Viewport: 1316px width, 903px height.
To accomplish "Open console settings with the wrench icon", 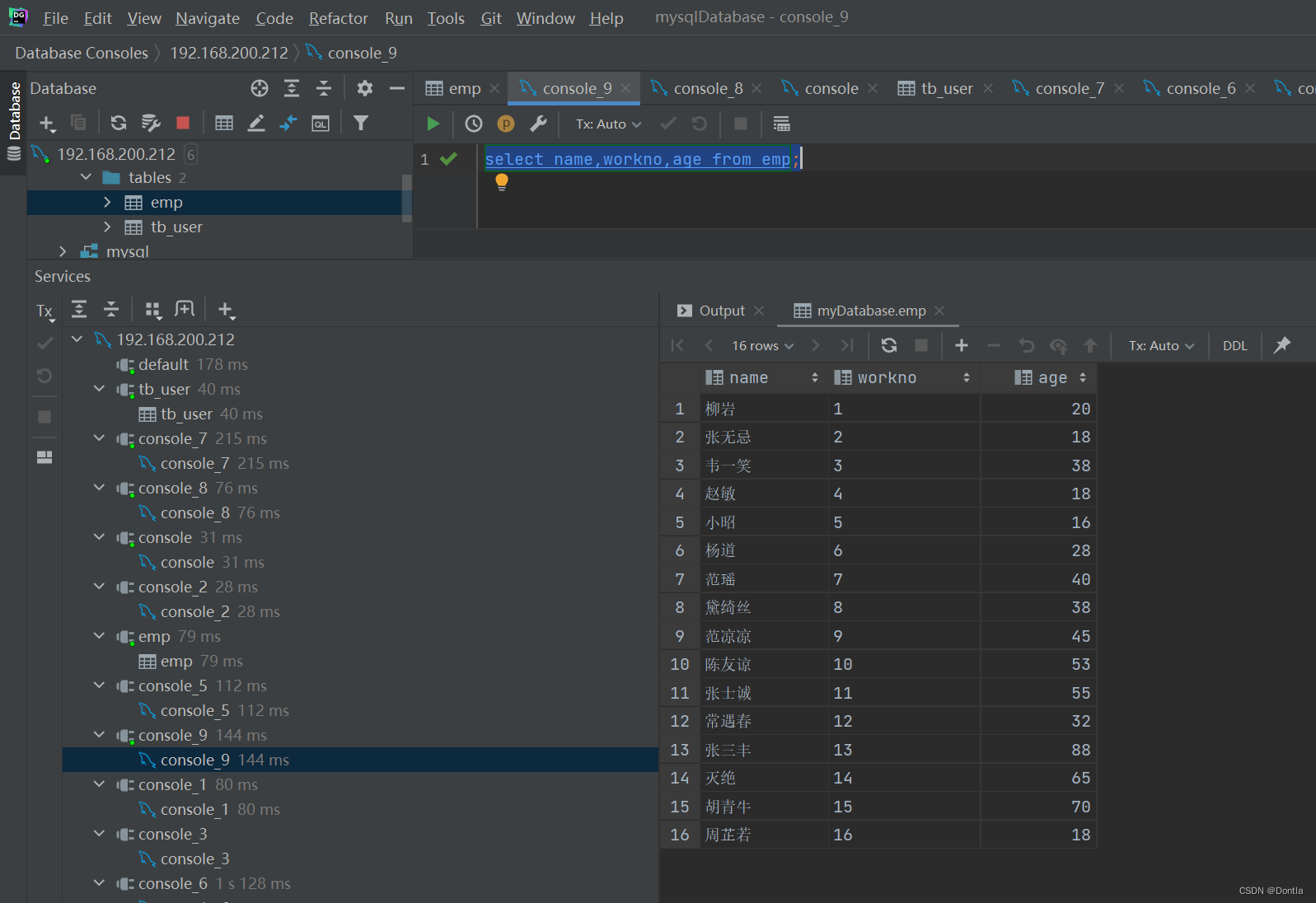I will click(538, 124).
